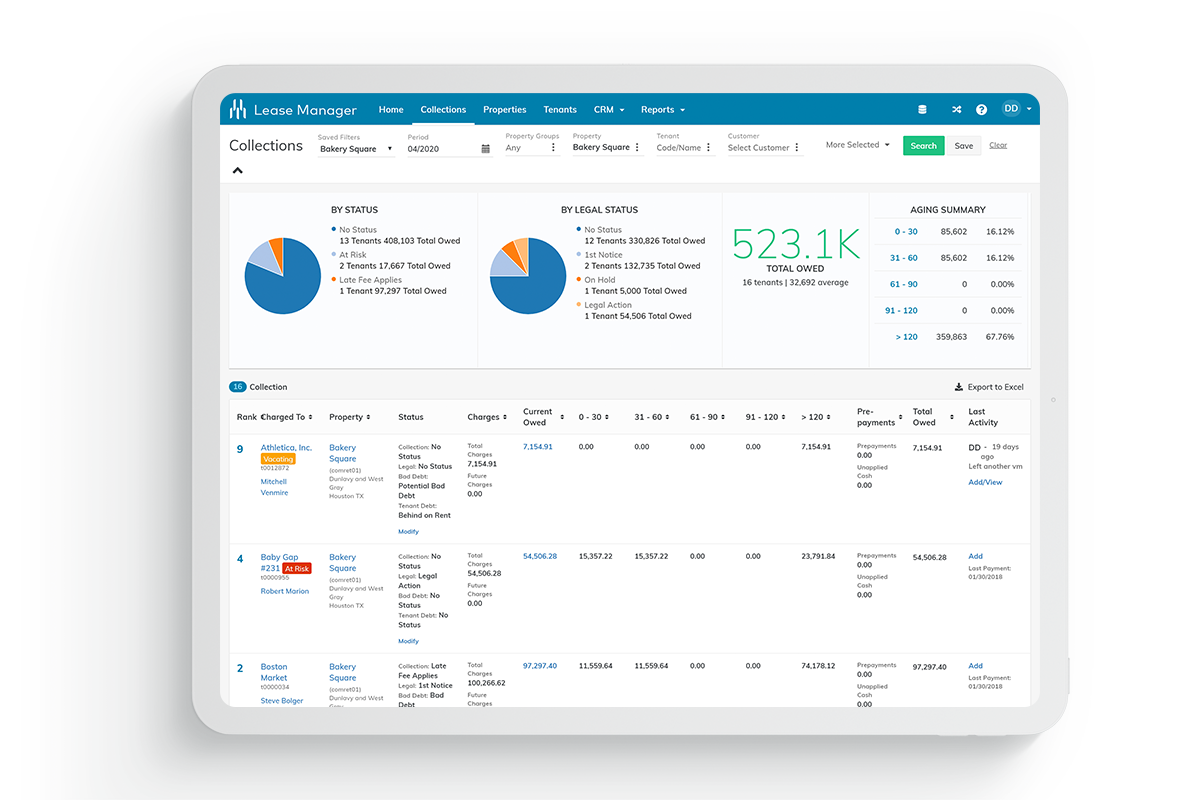Screen dimensions: 1200x800
Task: Switch to the Properties tab
Action: click(504, 110)
